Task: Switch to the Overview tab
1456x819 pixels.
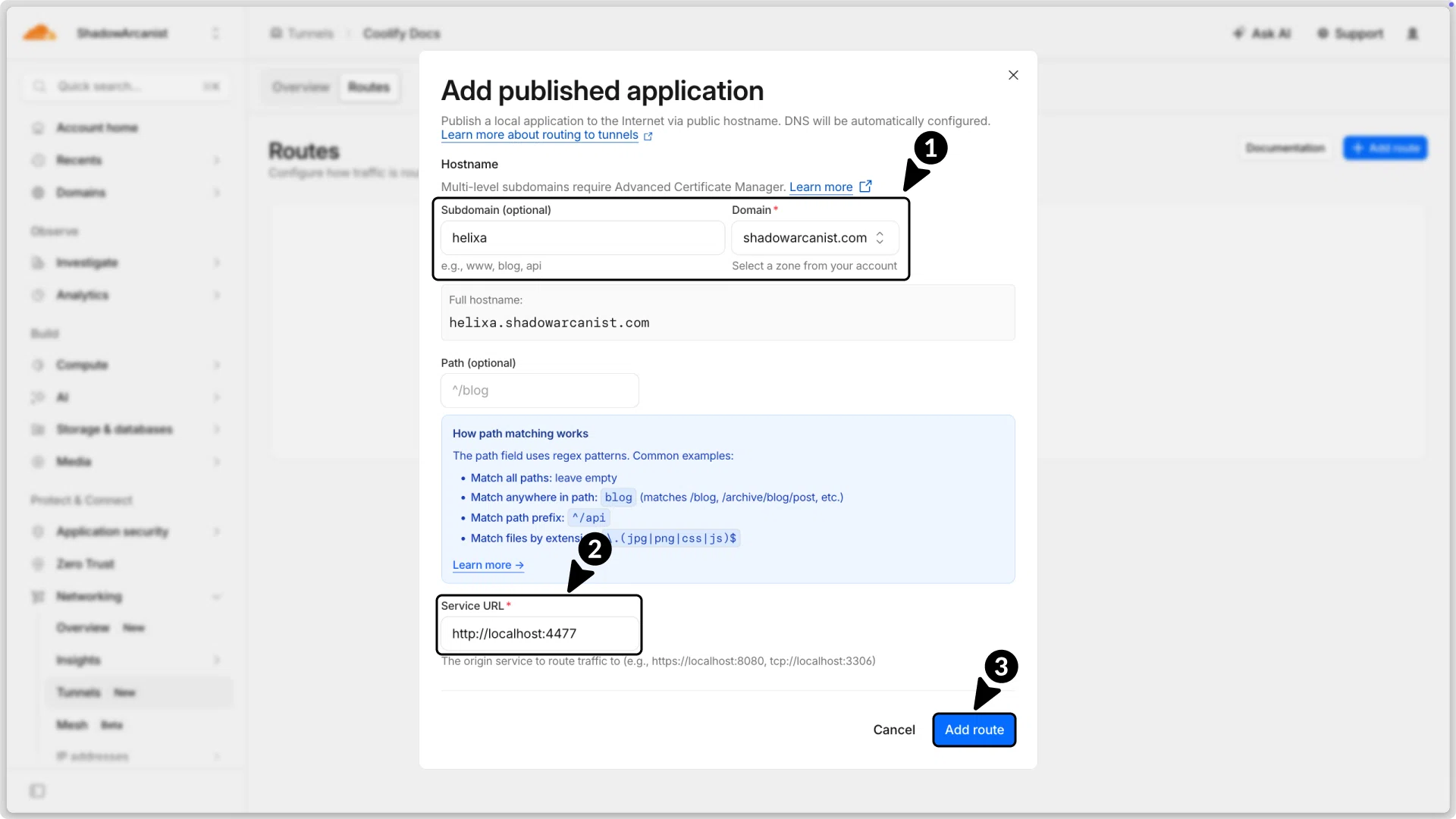Action: [x=301, y=87]
